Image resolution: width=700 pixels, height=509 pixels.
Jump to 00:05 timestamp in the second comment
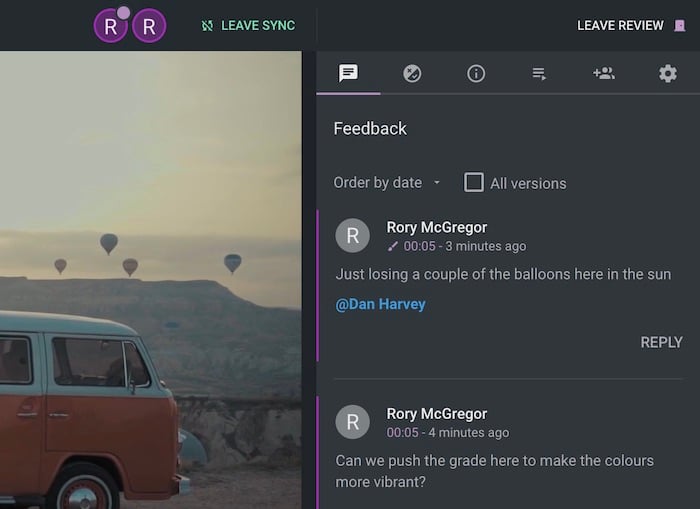click(403, 432)
